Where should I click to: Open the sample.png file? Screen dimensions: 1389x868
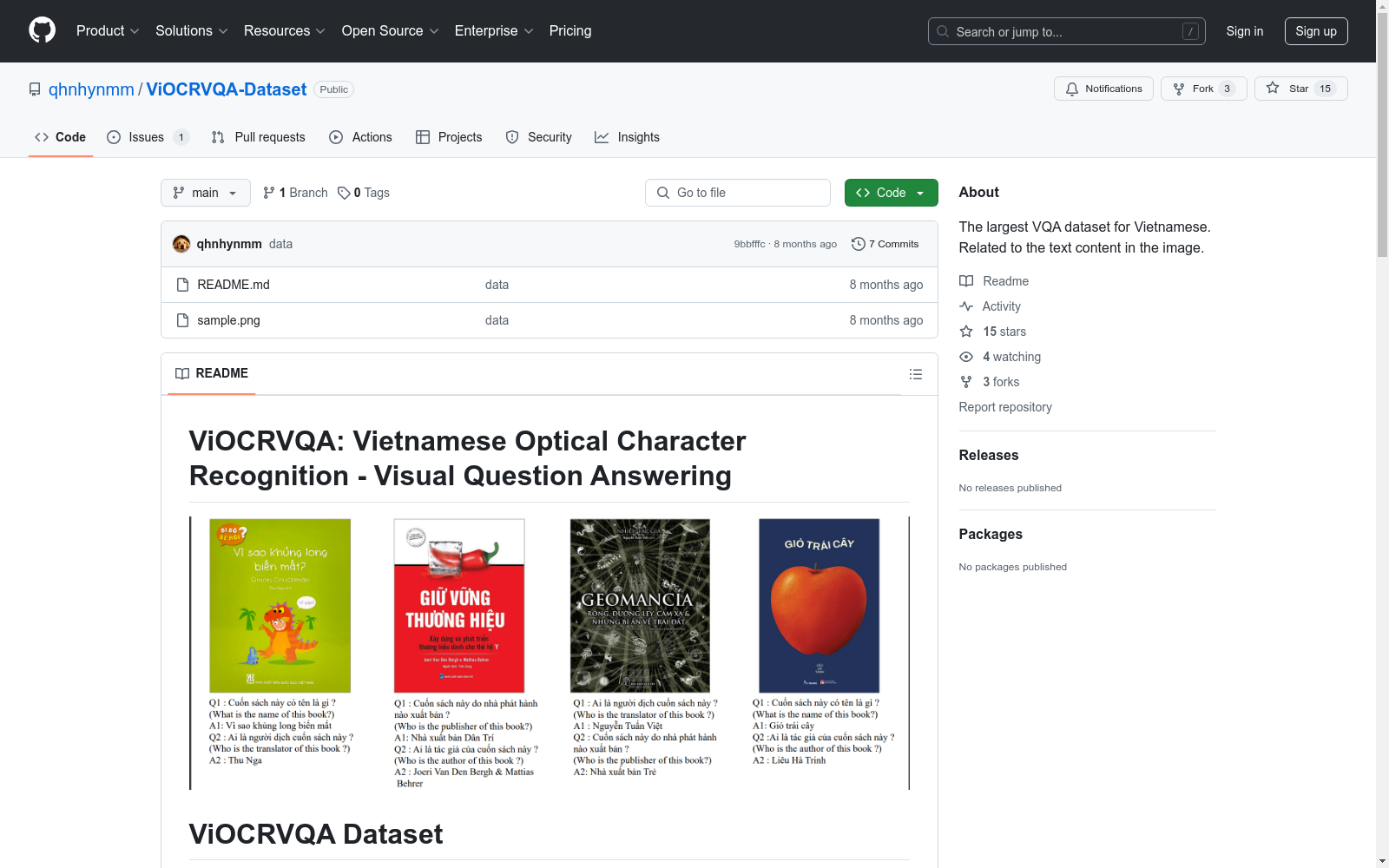click(228, 320)
